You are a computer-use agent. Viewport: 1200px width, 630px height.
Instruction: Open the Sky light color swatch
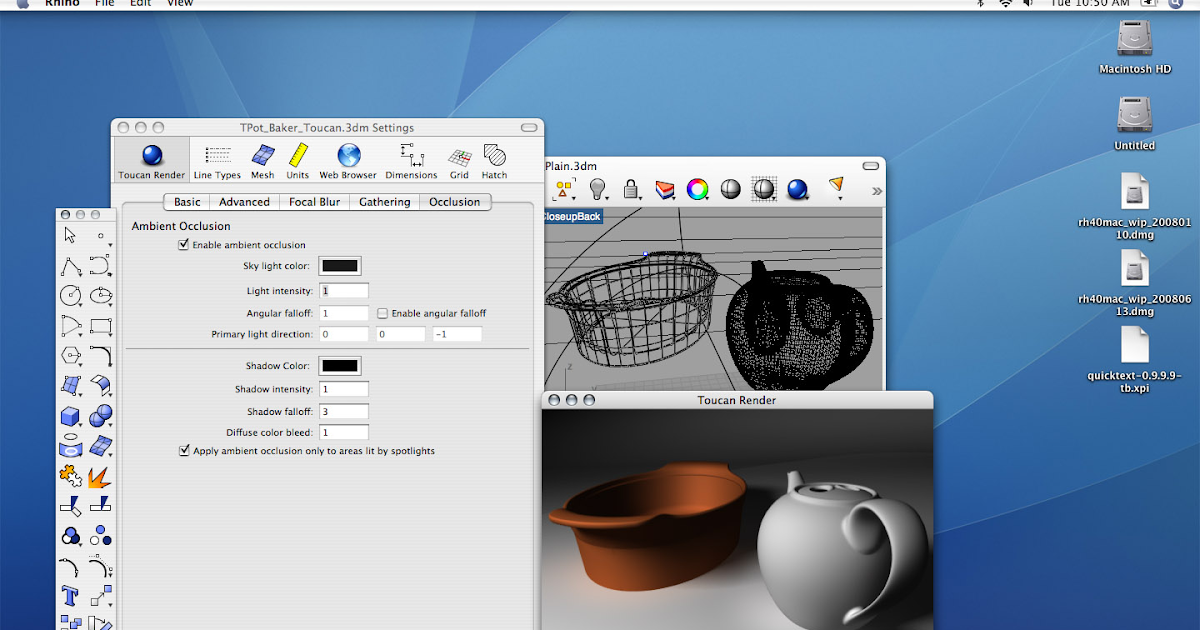coord(340,266)
